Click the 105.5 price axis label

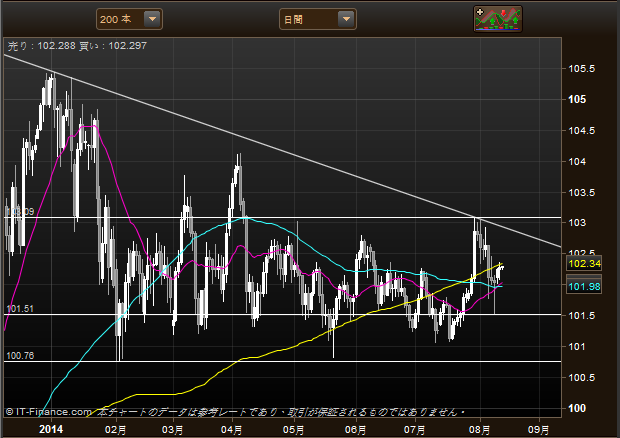coord(581,69)
